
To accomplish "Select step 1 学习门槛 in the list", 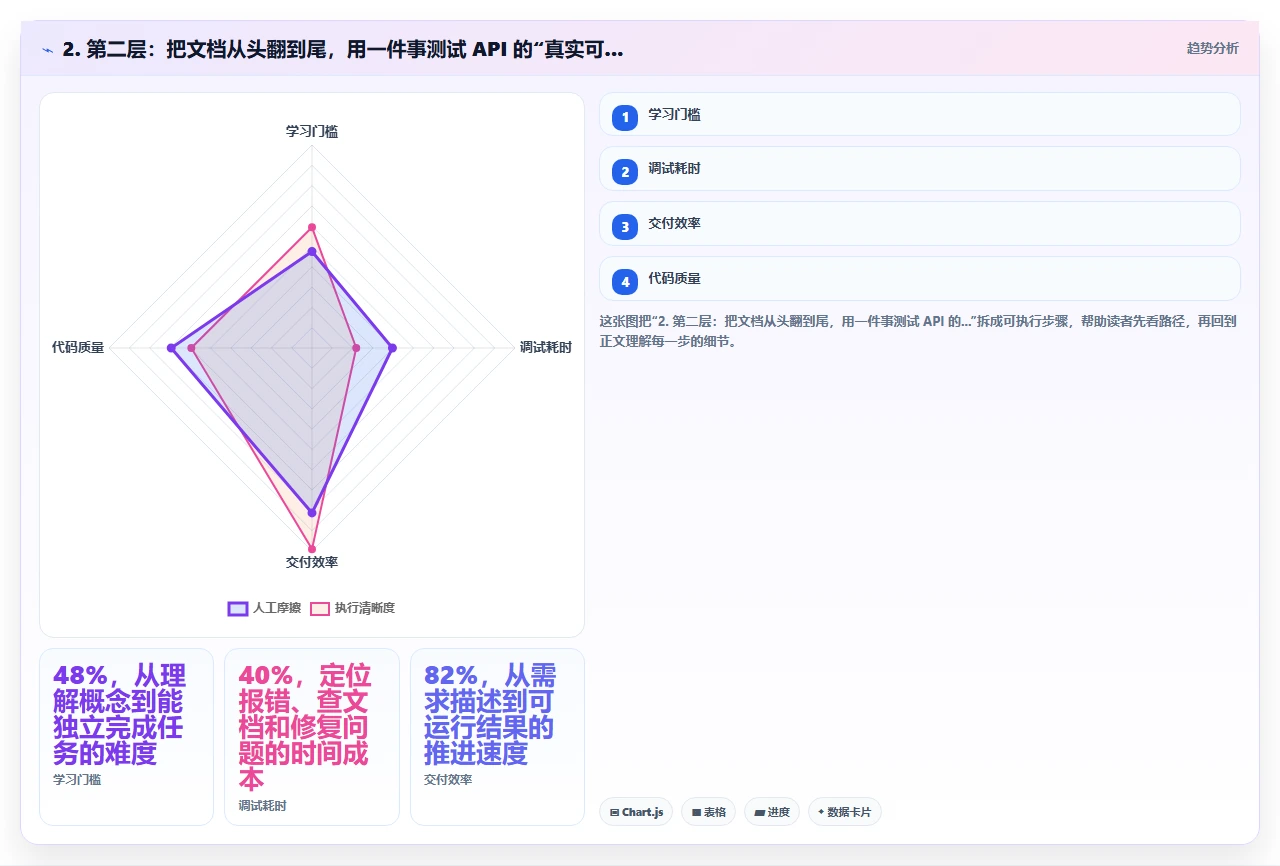I will coord(919,114).
